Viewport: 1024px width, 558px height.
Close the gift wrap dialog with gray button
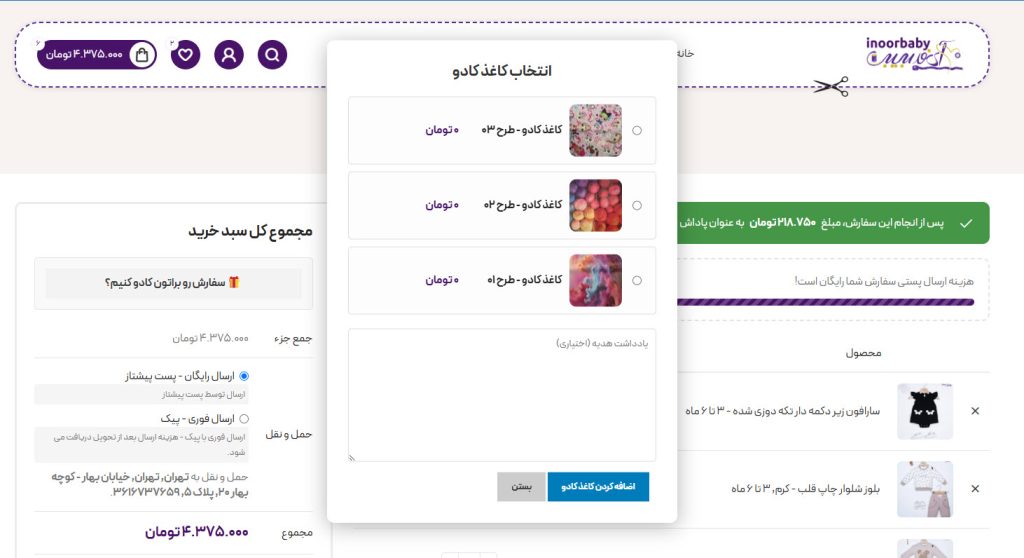[x=521, y=487]
